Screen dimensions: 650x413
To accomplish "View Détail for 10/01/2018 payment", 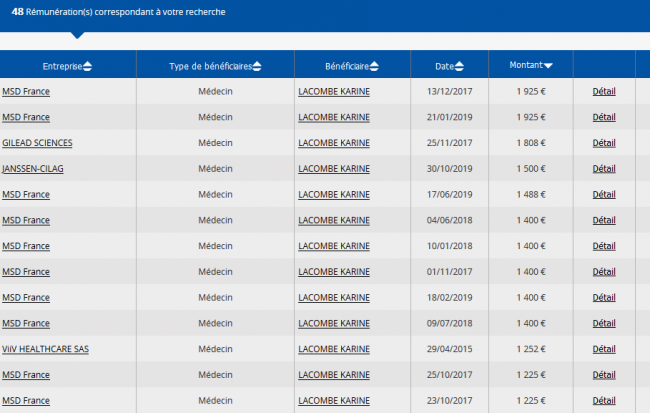I will [x=604, y=246].
